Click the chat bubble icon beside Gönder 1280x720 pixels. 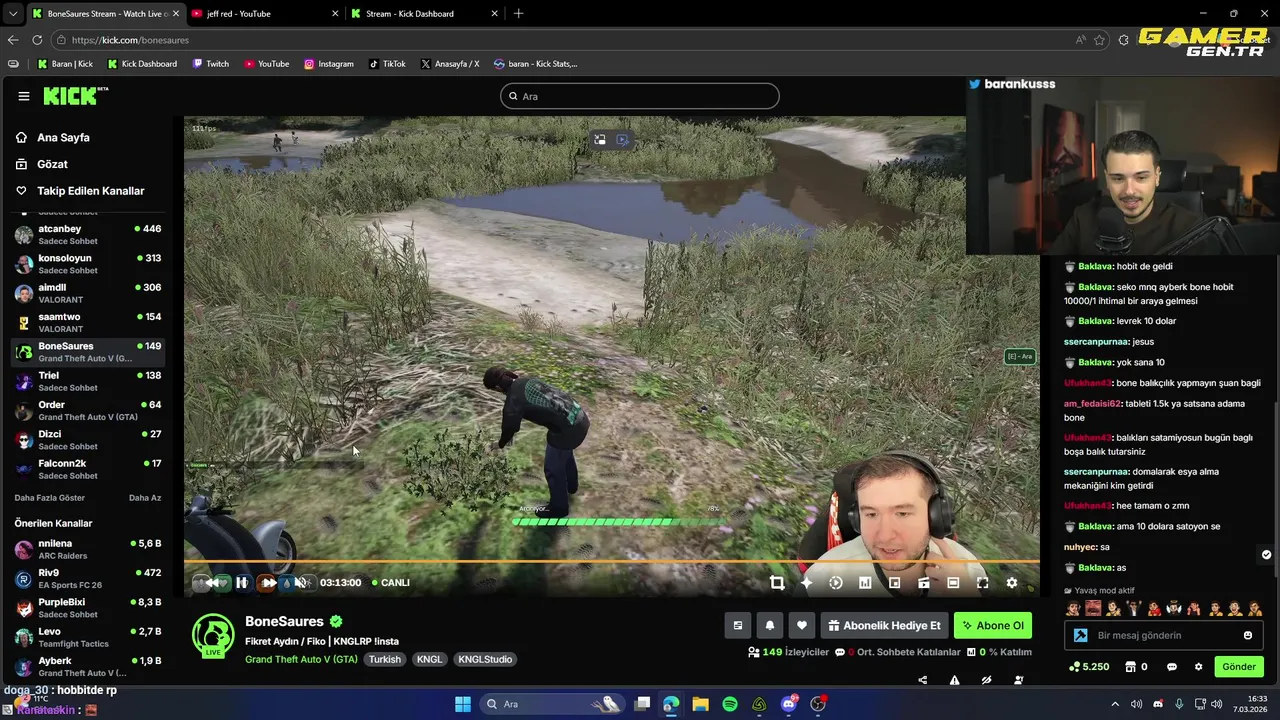1172,667
